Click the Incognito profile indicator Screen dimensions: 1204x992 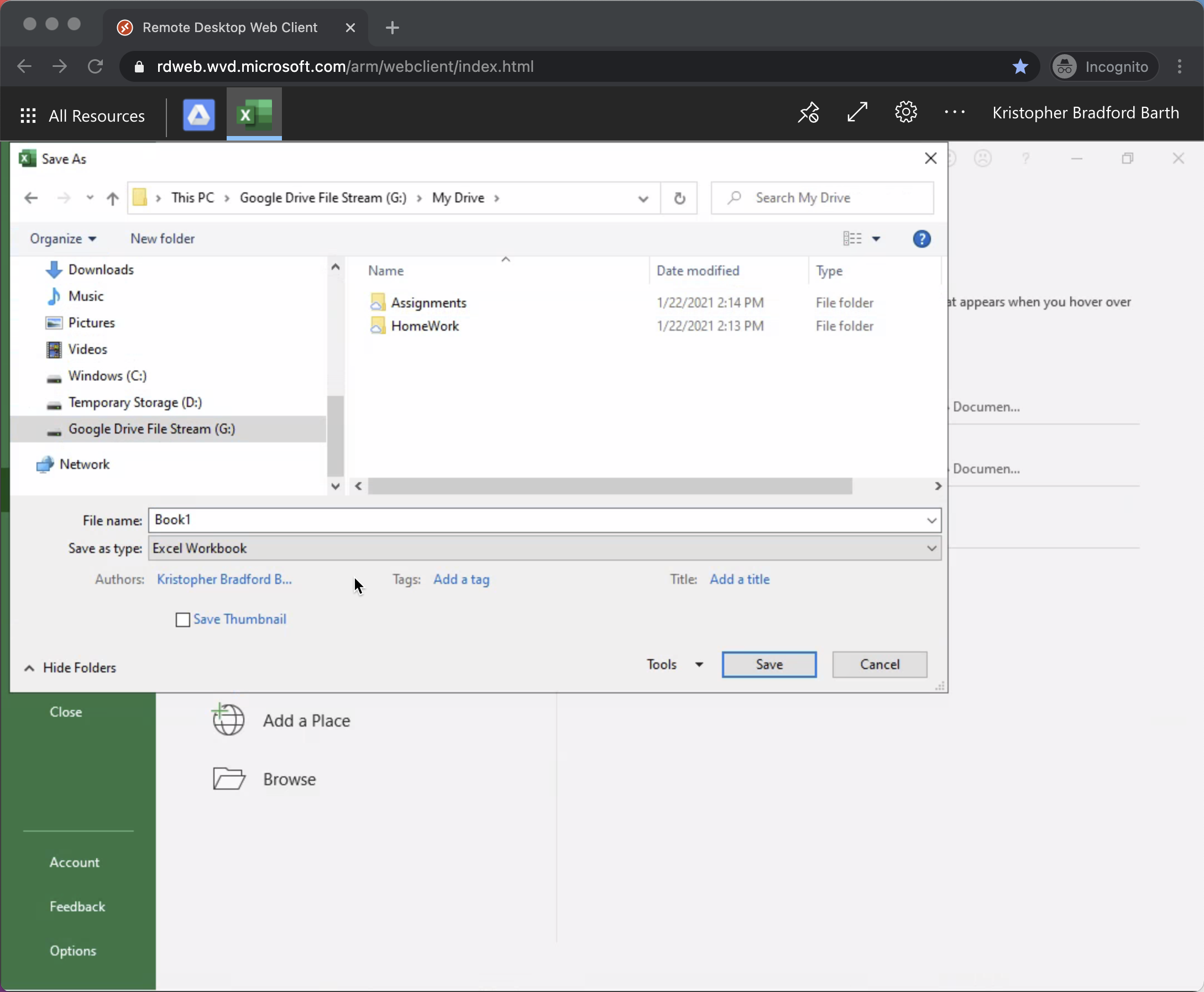[x=1103, y=67]
